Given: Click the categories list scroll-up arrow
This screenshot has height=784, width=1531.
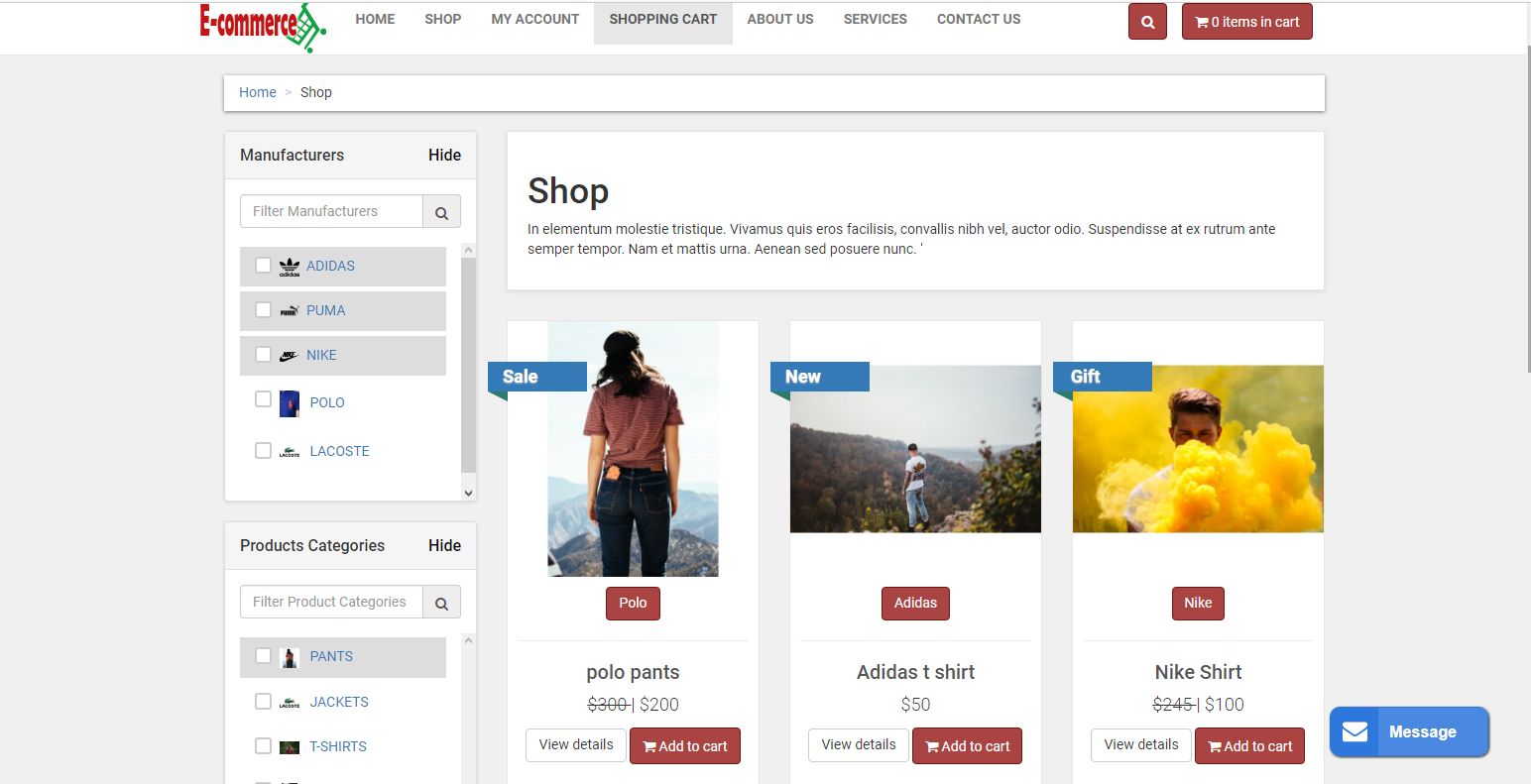Looking at the screenshot, I should point(469,640).
